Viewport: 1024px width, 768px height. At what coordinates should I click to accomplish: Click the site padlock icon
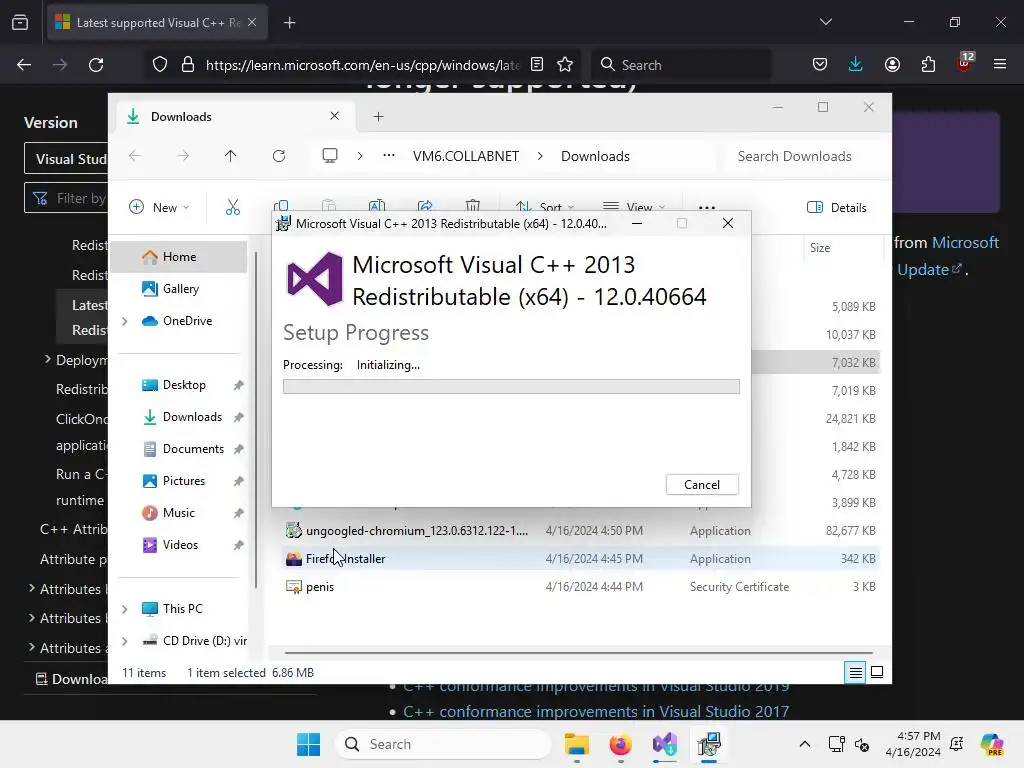click(x=188, y=65)
